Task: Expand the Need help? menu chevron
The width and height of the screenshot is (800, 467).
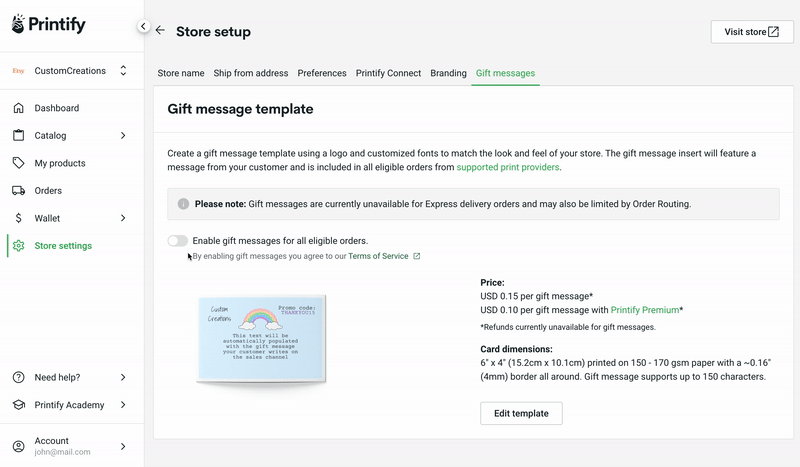Action: 123,377
